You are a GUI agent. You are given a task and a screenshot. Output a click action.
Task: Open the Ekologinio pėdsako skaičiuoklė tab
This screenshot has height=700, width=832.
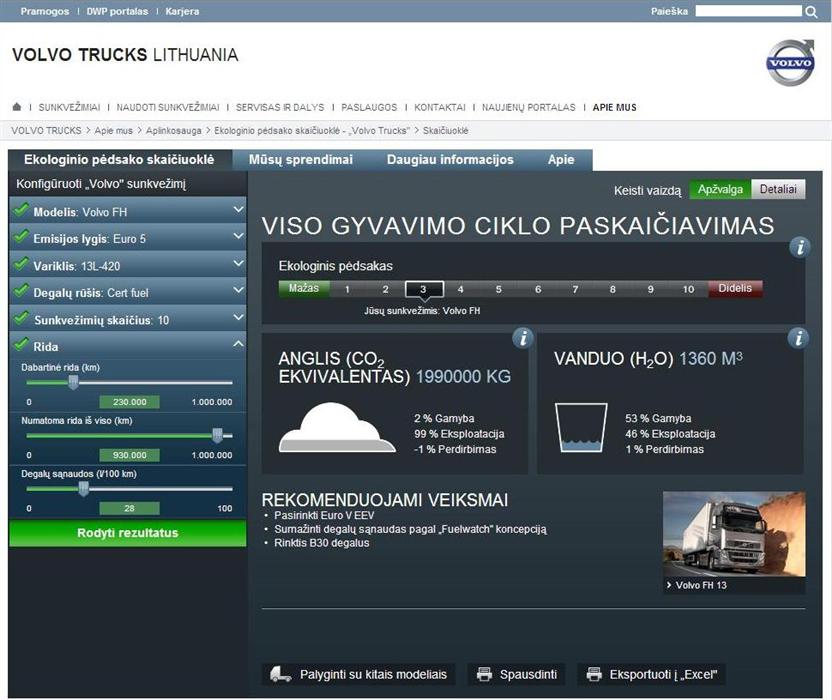[x=119, y=160]
